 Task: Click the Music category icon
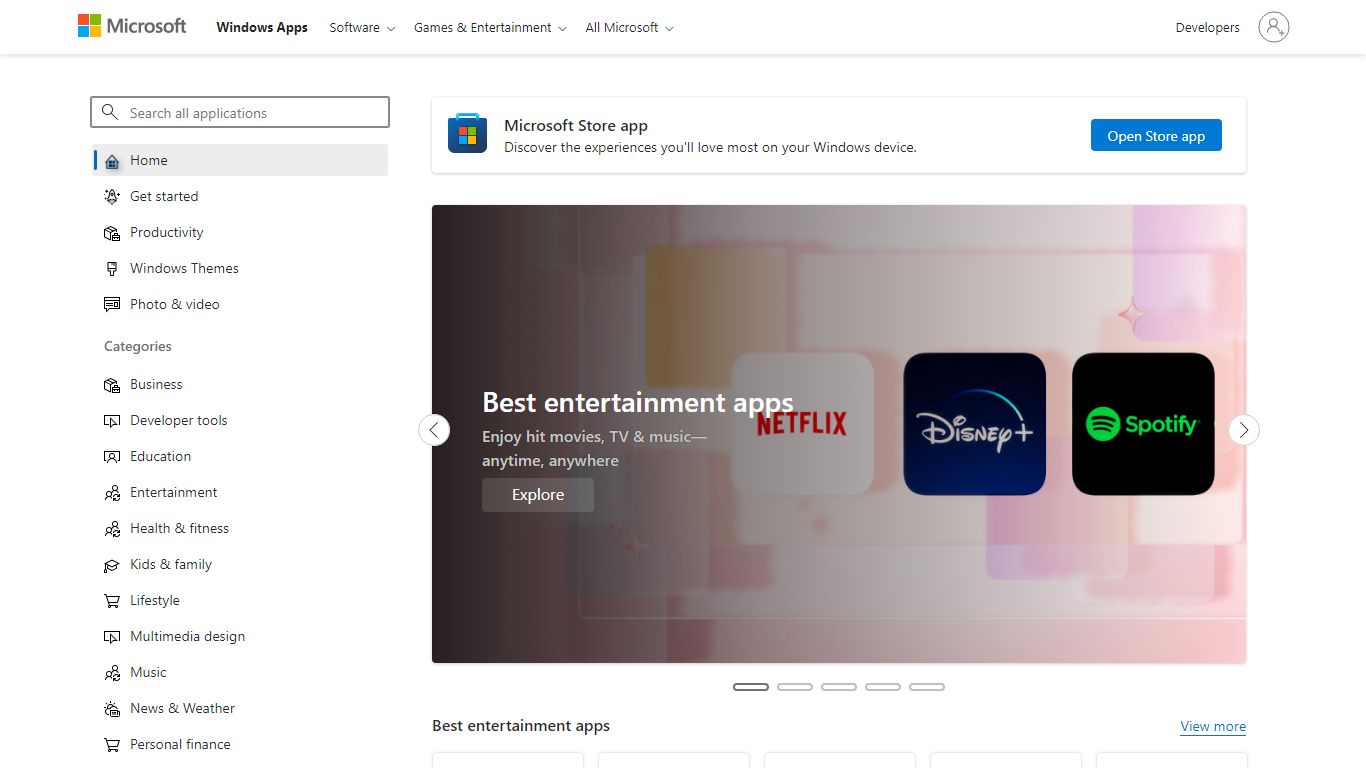(112, 672)
